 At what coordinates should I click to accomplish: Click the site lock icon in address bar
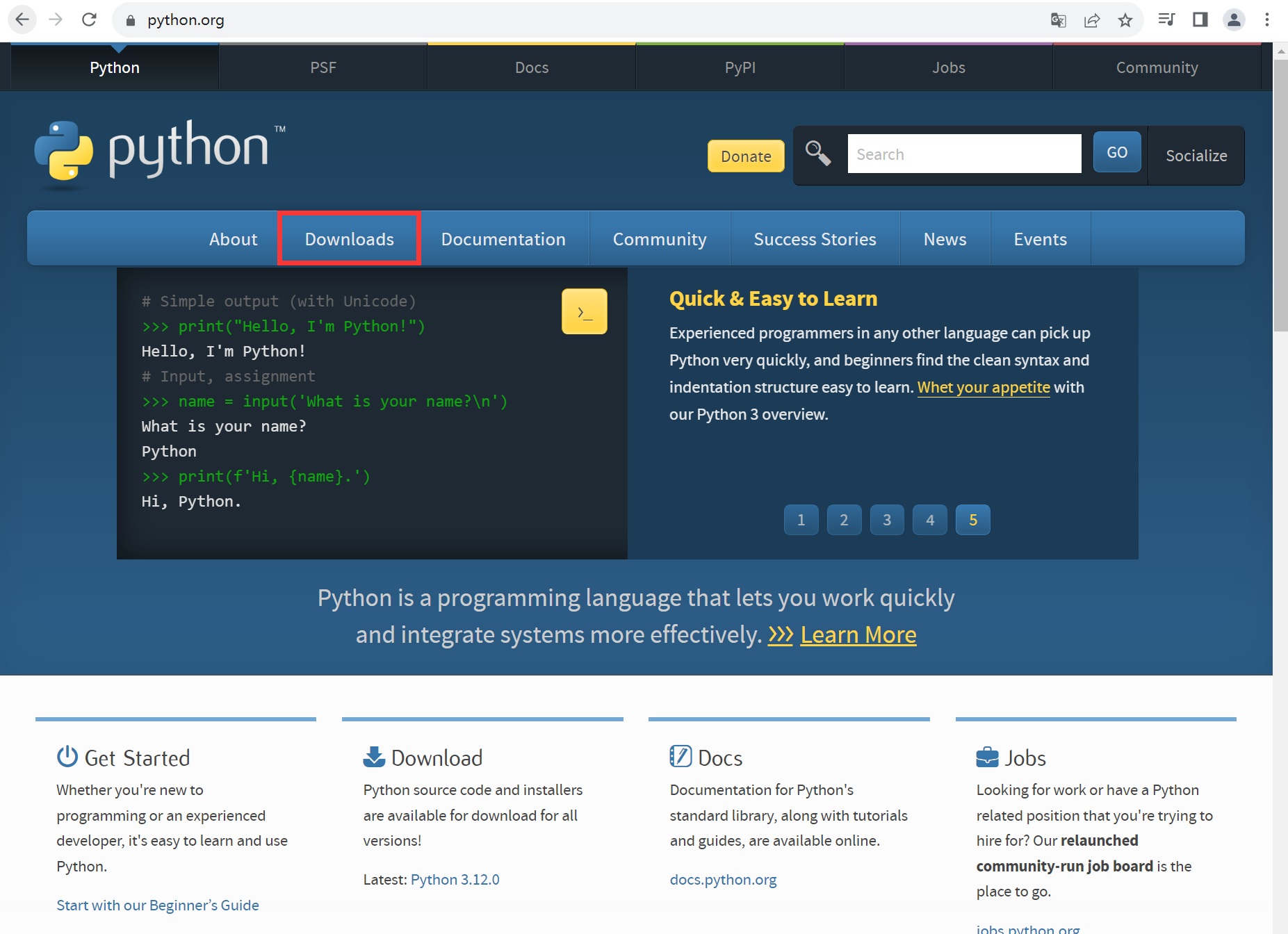(130, 20)
